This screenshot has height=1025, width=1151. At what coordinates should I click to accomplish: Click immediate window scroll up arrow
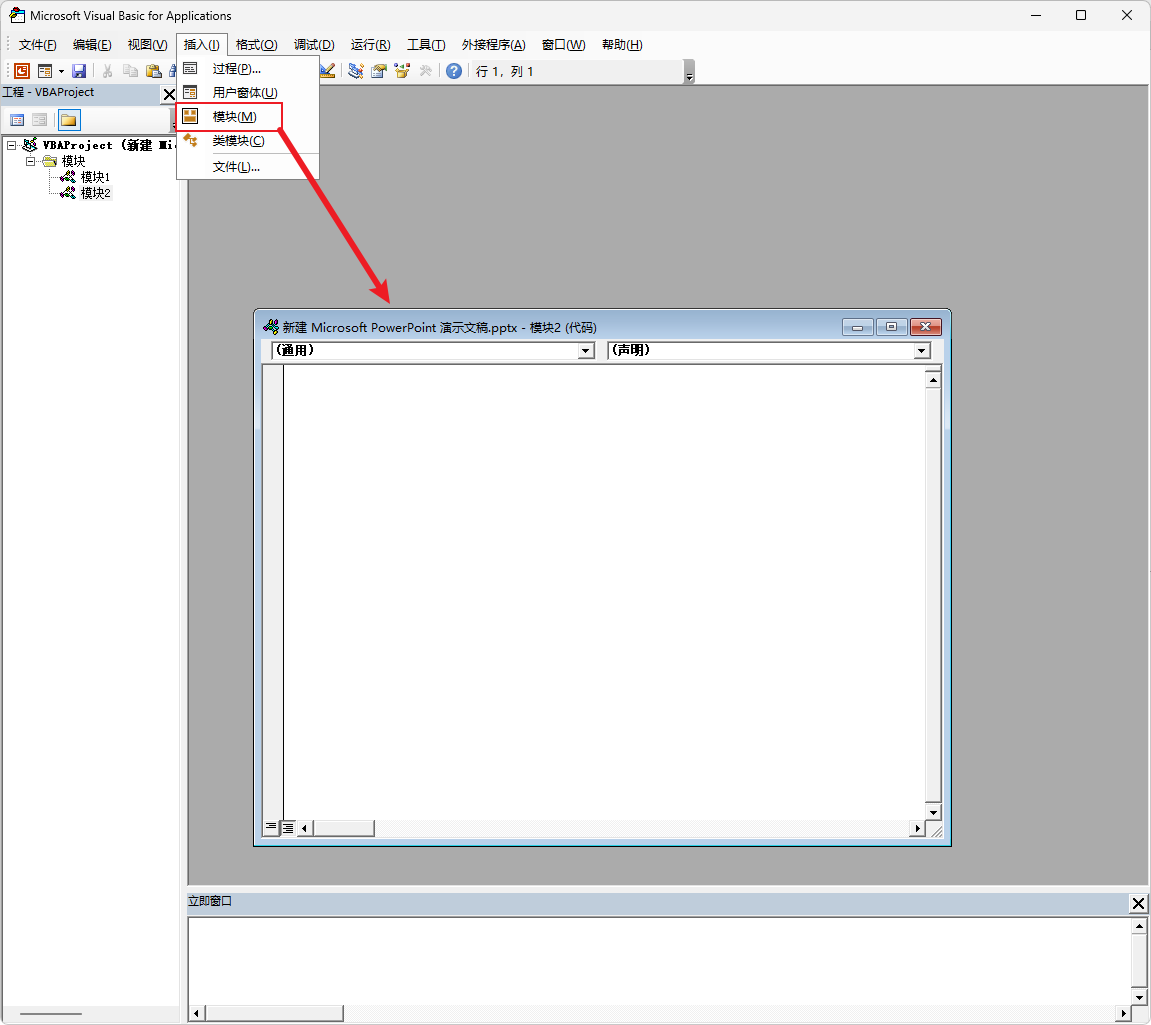pos(1139,926)
